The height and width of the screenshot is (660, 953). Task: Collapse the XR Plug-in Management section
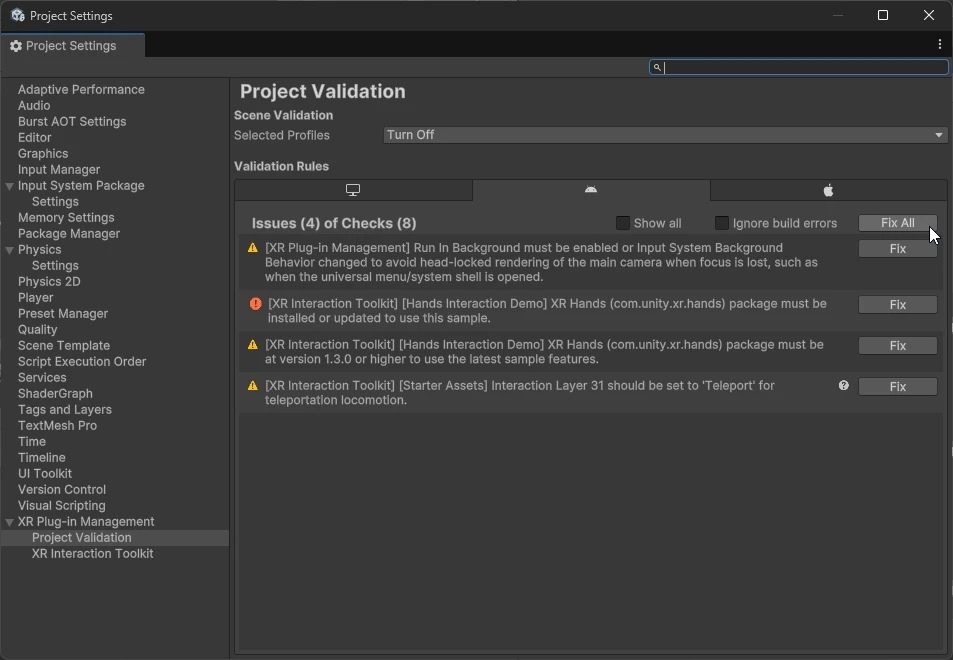coord(8,521)
